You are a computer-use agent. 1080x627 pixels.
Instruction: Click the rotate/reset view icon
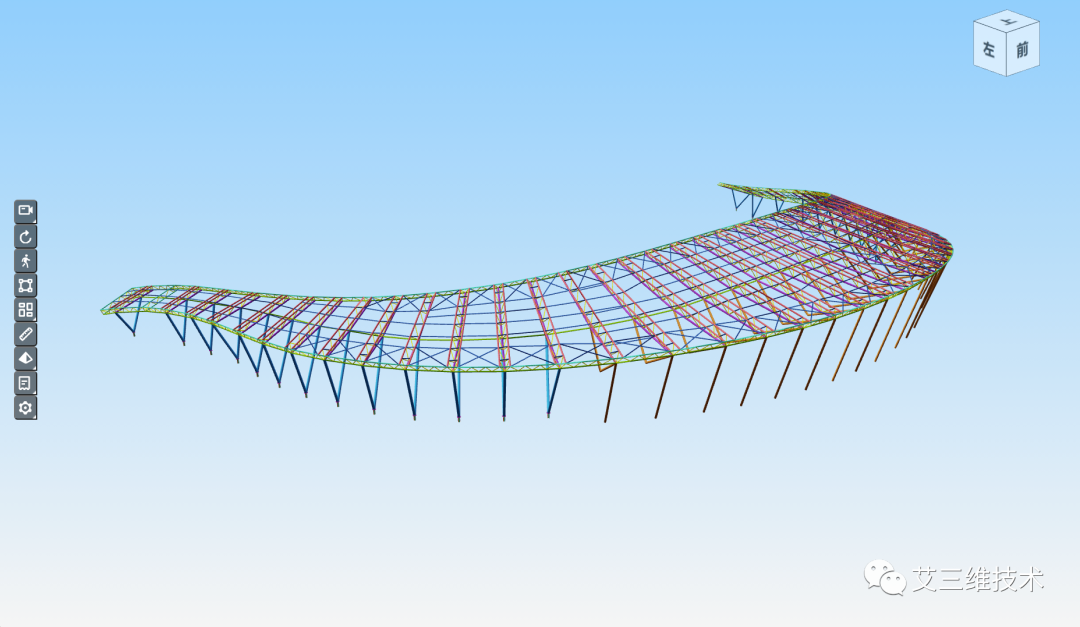(x=25, y=236)
